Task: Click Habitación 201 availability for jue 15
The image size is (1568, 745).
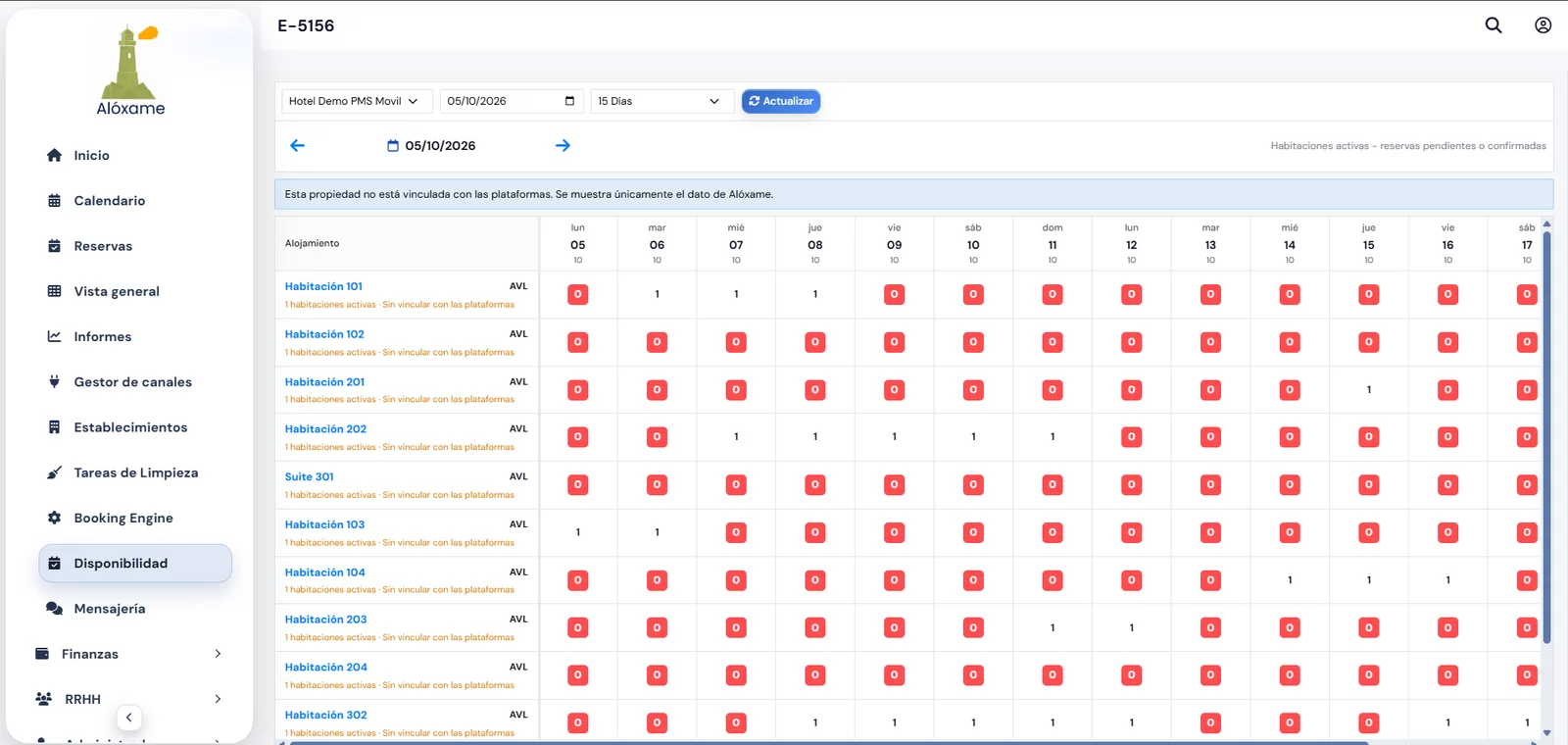Action: (1369, 390)
